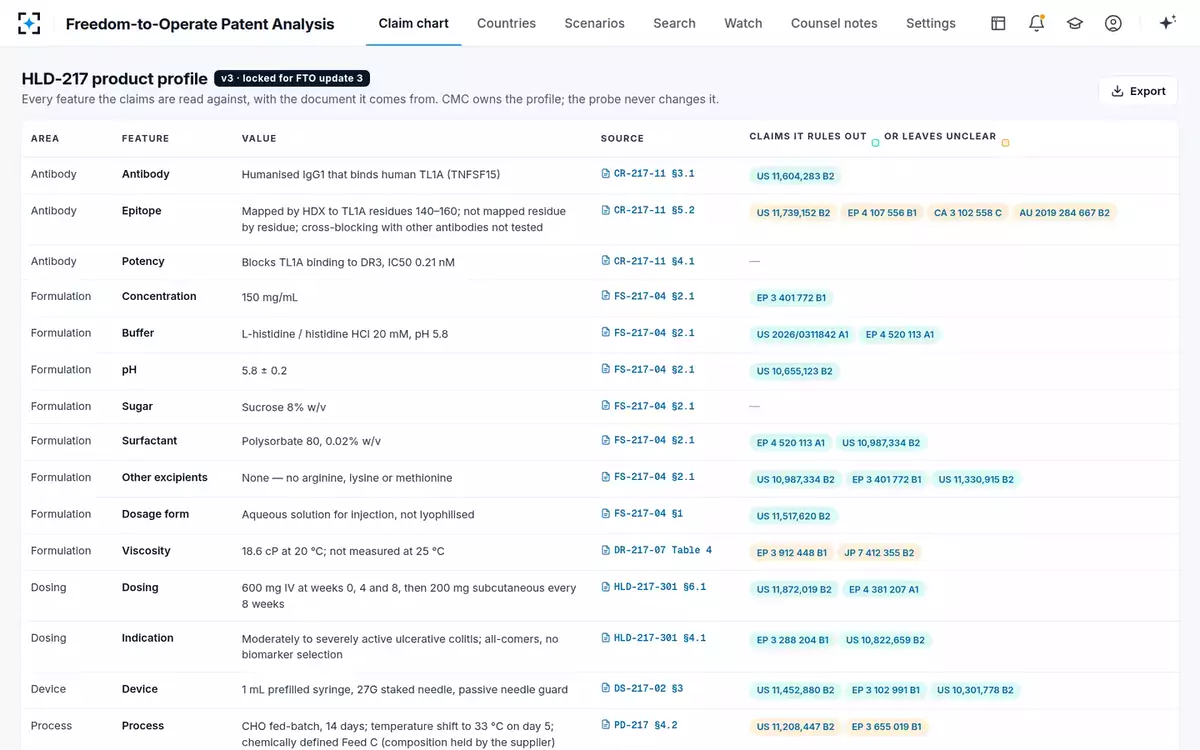Open the Settings tab
The width and height of the screenshot is (1200, 750).
[931, 23]
